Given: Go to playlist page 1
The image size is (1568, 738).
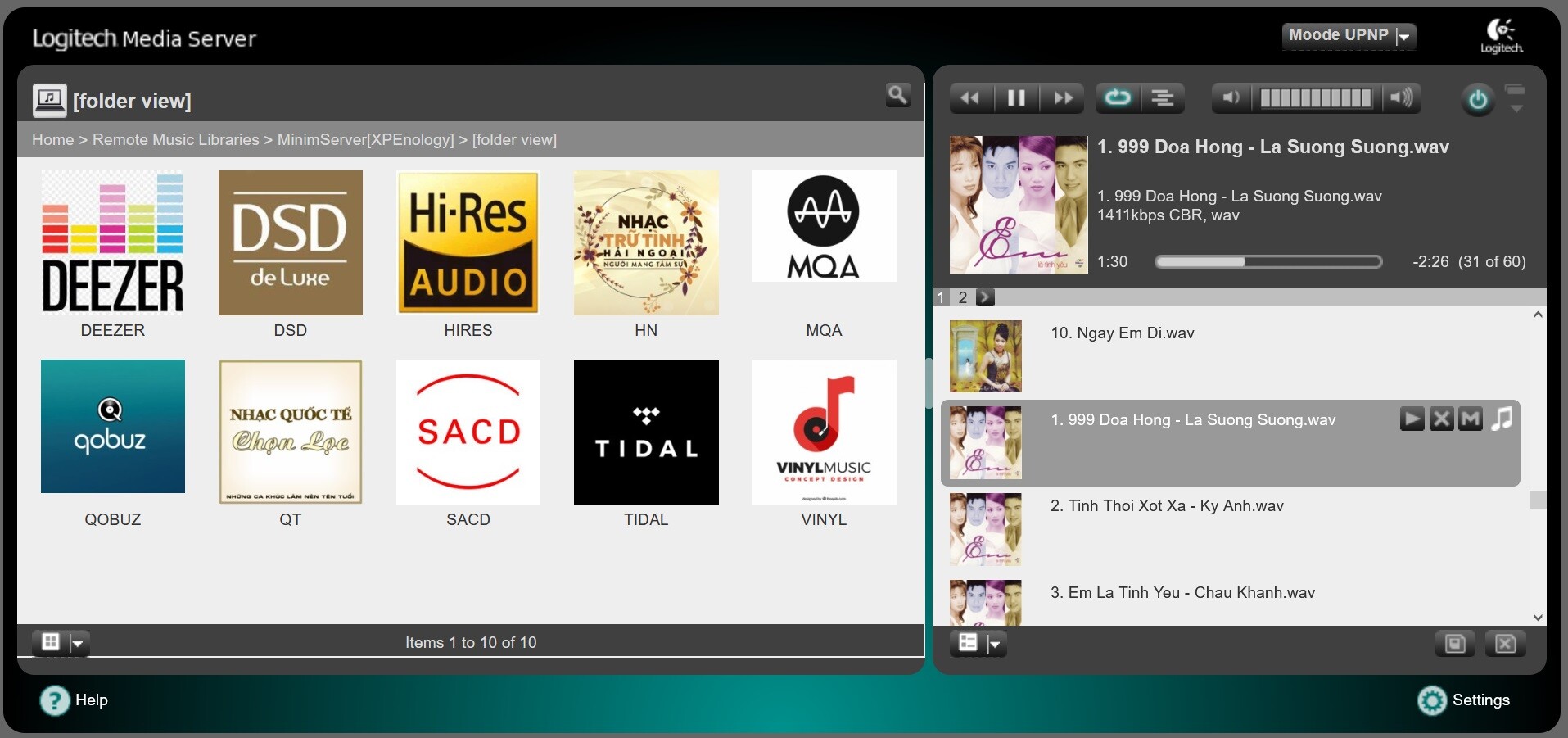Looking at the screenshot, I should point(942,297).
